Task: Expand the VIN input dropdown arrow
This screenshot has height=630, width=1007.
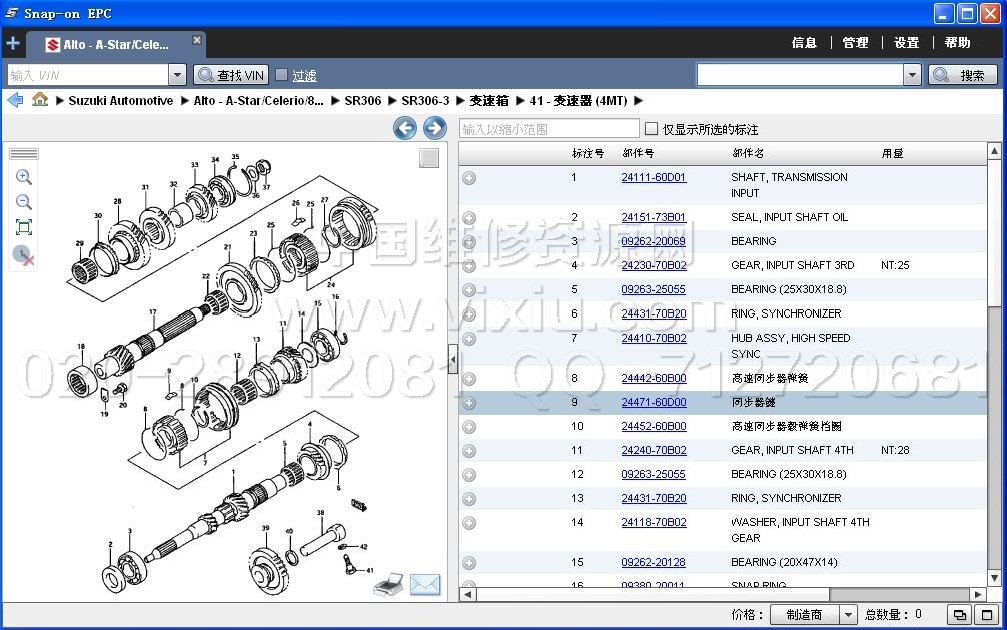Action: (177, 75)
